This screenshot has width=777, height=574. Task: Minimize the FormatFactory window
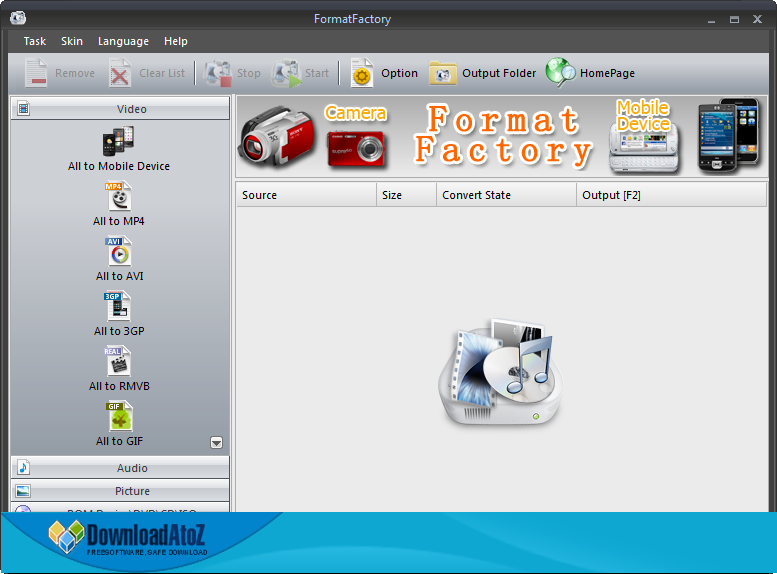point(712,20)
